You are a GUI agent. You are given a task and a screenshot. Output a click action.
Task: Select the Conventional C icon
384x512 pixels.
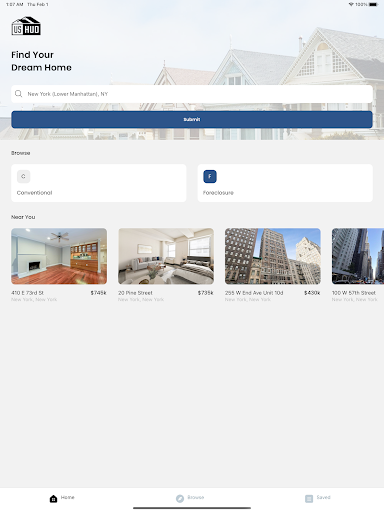pos(23,176)
